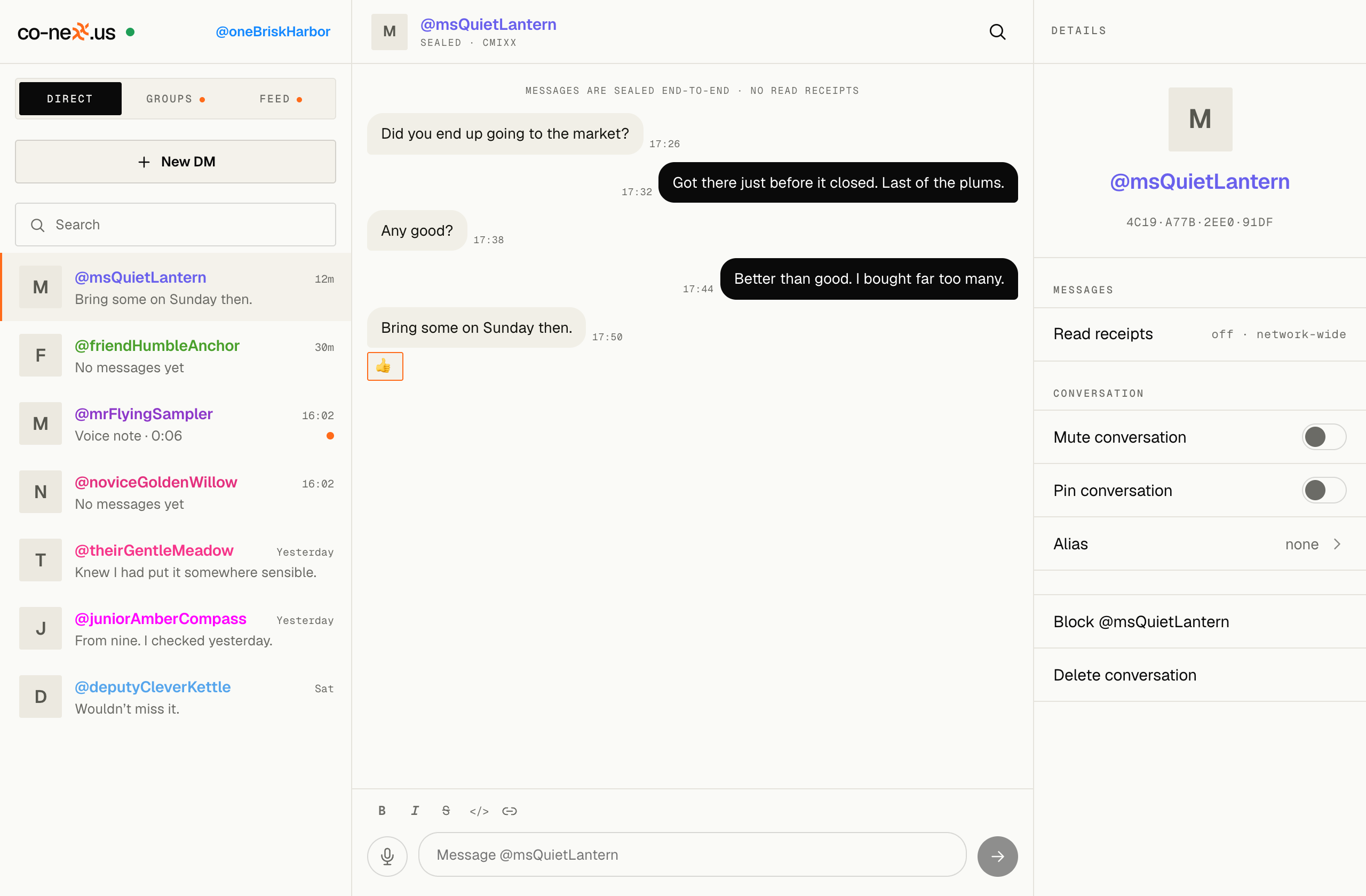Record a voice note with microphone

click(387, 856)
